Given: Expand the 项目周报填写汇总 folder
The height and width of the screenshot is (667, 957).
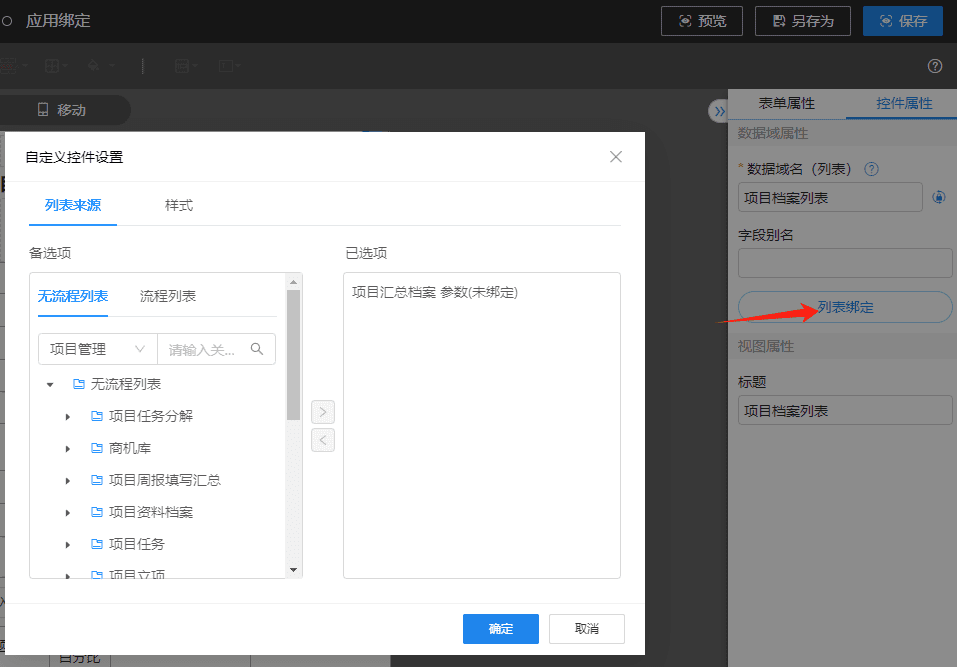Looking at the screenshot, I should pos(68,481).
